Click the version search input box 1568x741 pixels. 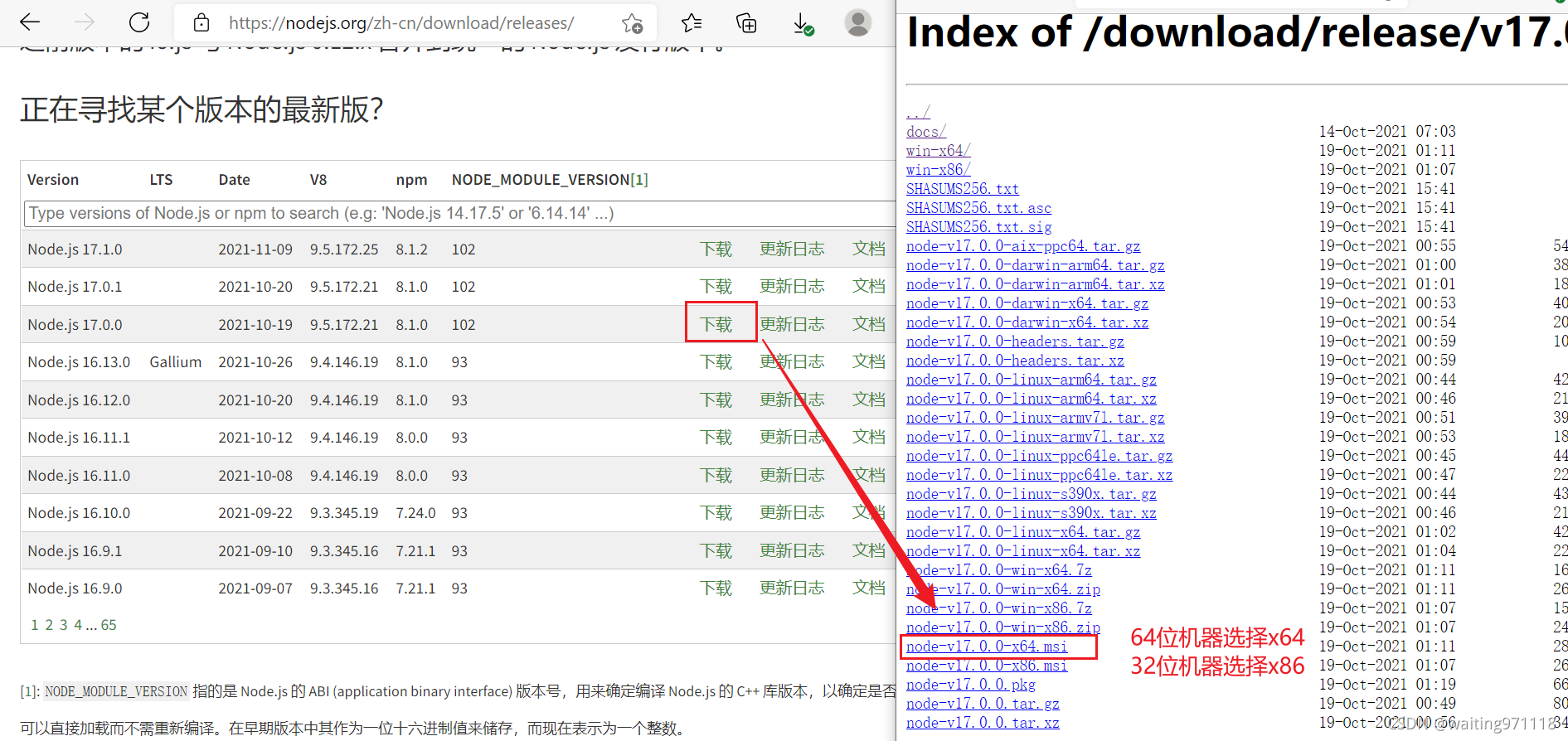pos(461,213)
